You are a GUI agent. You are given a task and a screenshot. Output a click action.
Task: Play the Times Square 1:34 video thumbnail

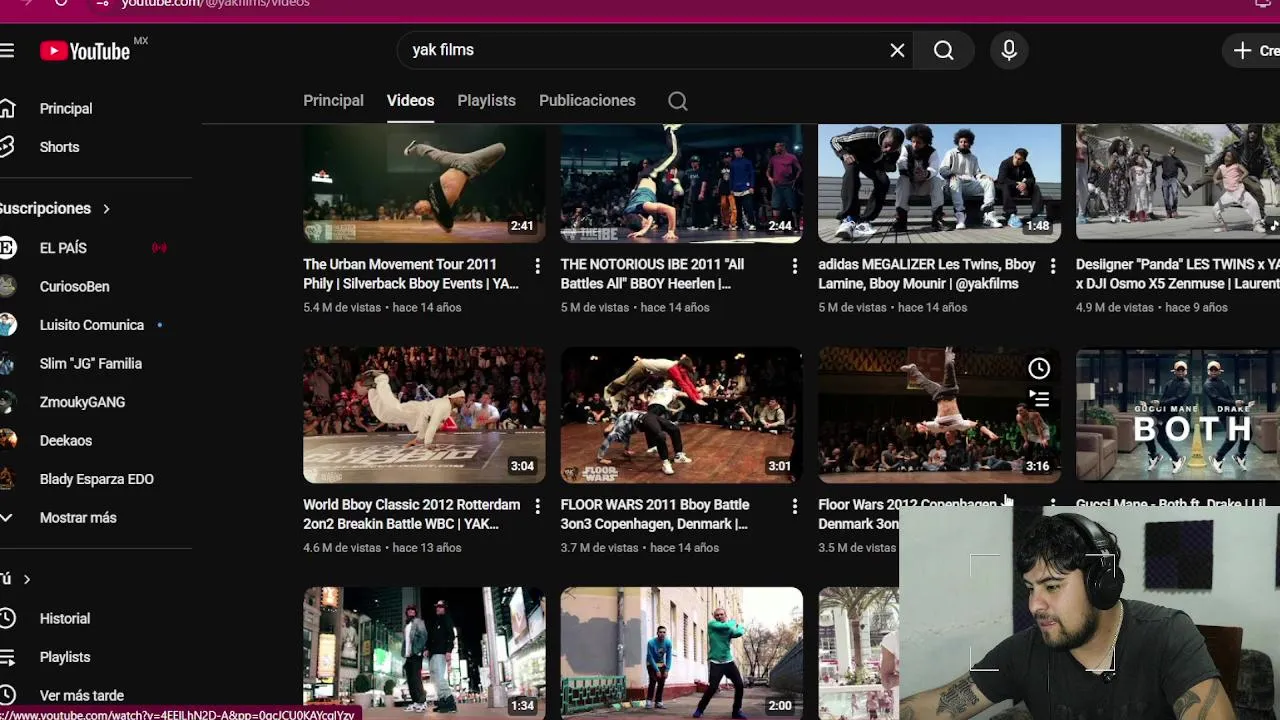[424, 653]
